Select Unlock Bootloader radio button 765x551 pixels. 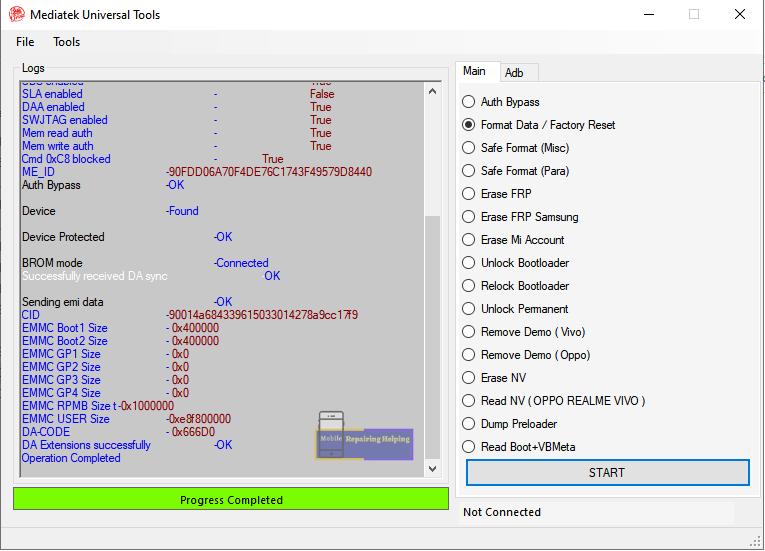[516, 263]
